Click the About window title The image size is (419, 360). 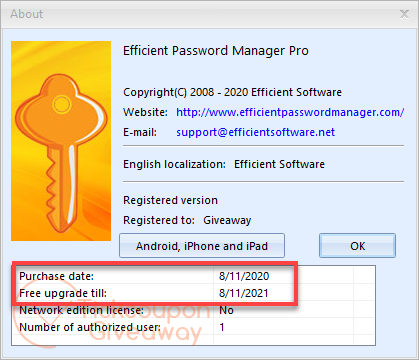[x=27, y=14]
